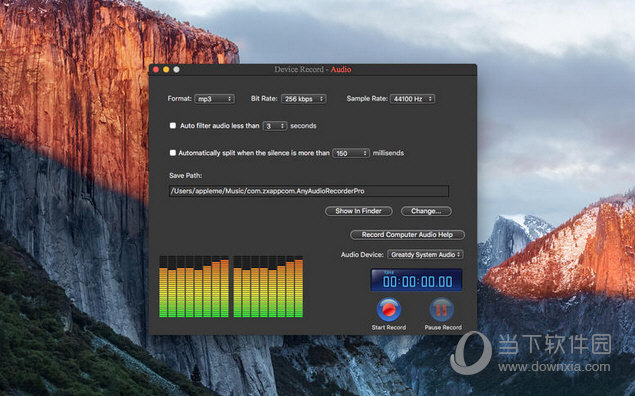Open the Format mp3 dropdown
The image size is (635, 396).
click(215, 99)
